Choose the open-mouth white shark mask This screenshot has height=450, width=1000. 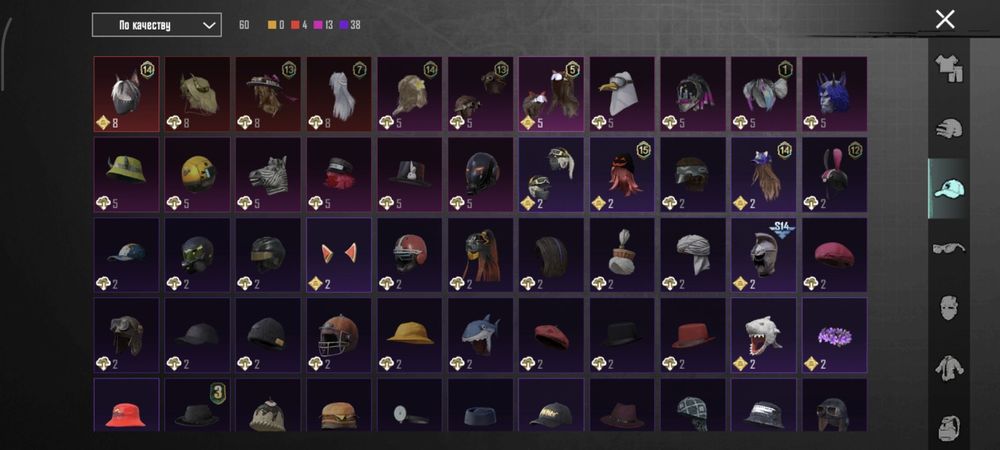pyautogui.click(x=763, y=335)
